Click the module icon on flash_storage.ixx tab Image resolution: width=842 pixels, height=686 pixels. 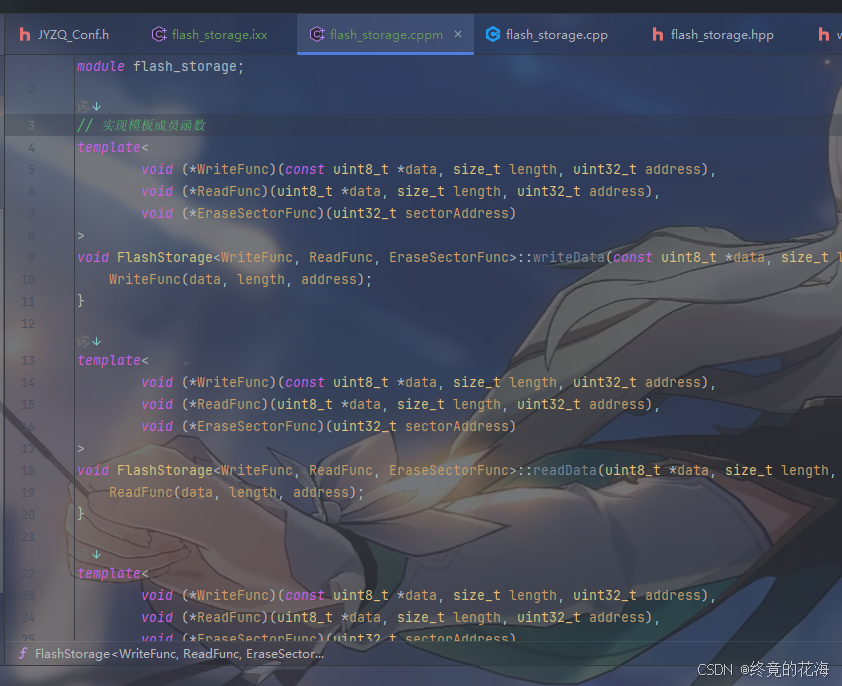pos(159,34)
